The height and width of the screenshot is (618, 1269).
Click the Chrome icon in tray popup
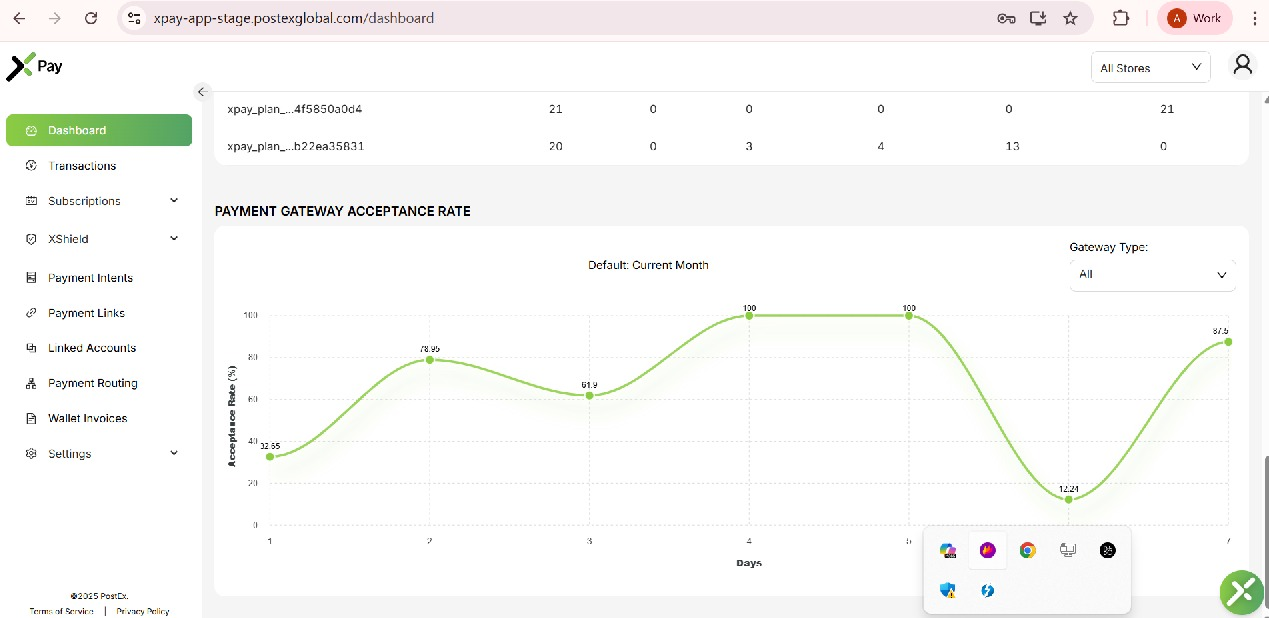1027,550
